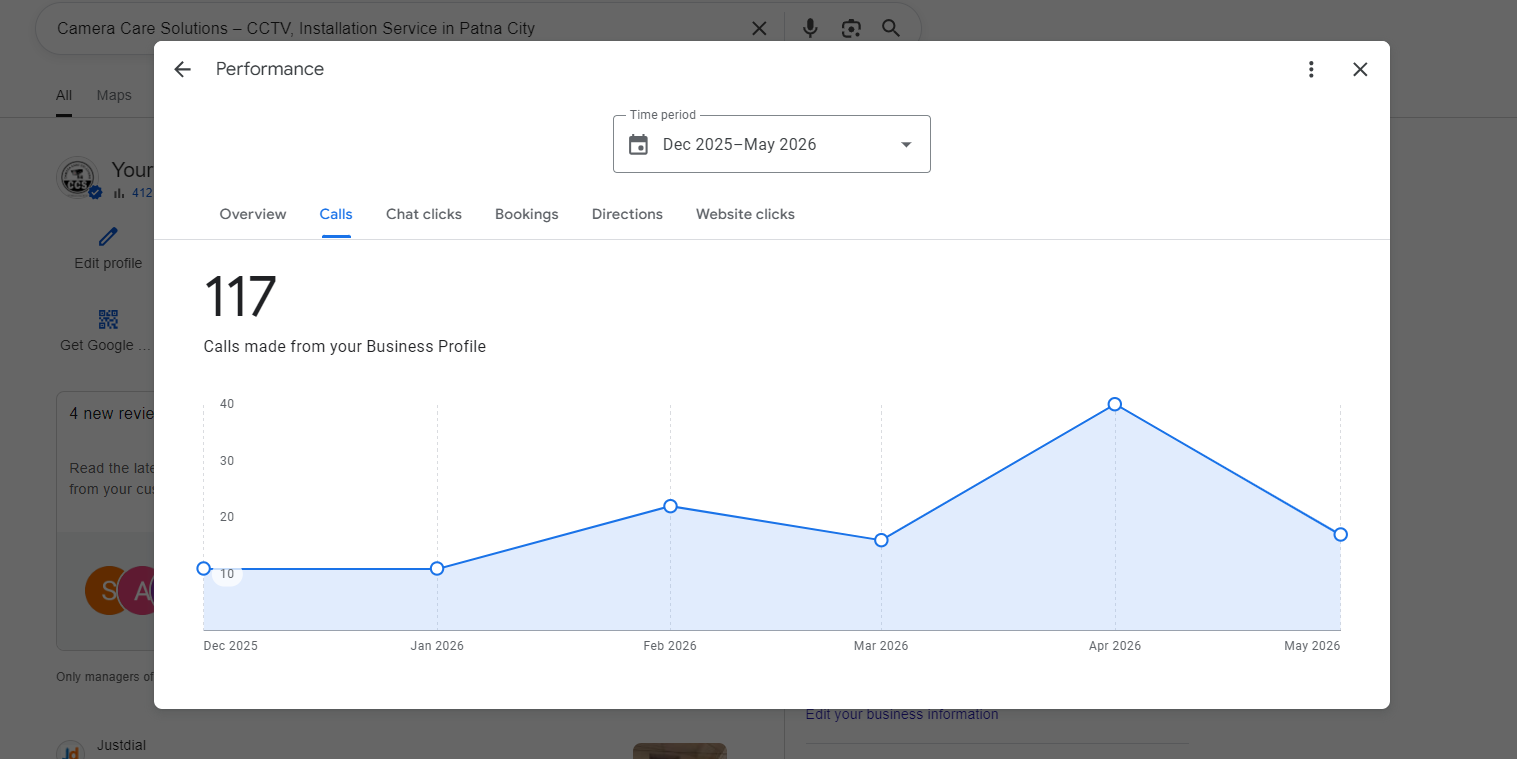Start a voice search with the microphone
The image size is (1517, 759).
[x=810, y=28]
